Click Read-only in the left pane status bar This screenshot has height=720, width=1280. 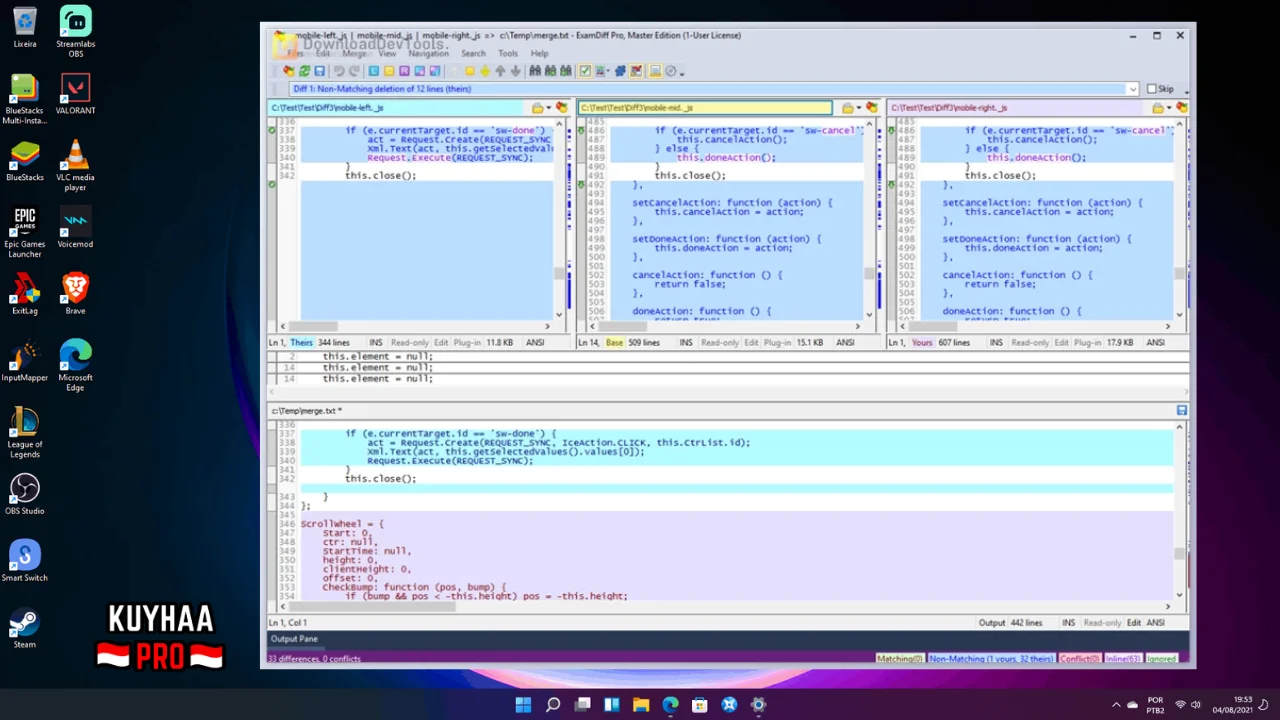coord(409,343)
